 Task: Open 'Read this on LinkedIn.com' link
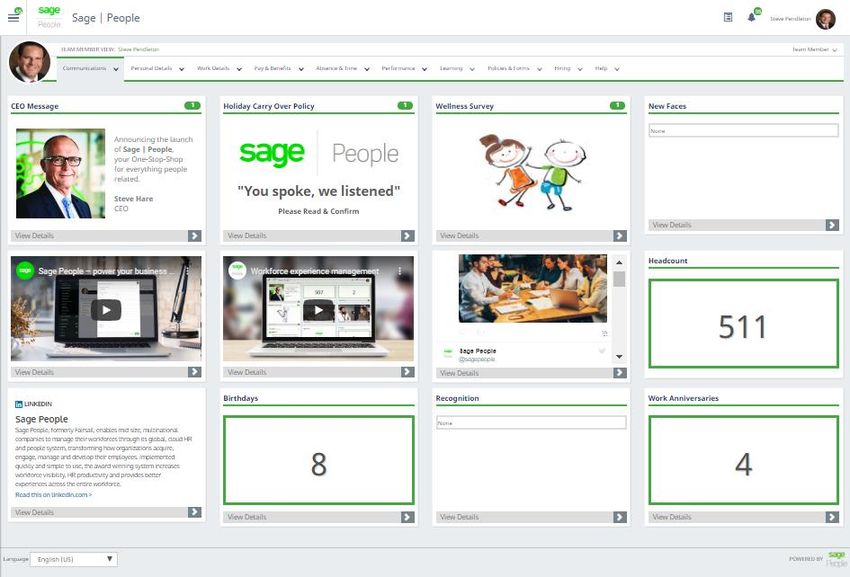tap(54, 495)
